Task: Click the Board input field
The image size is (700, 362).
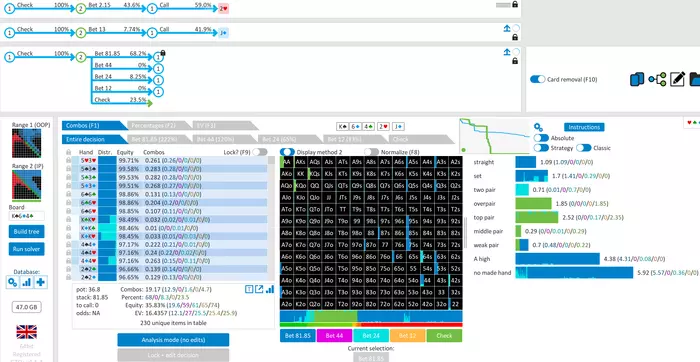Action: click(26, 216)
